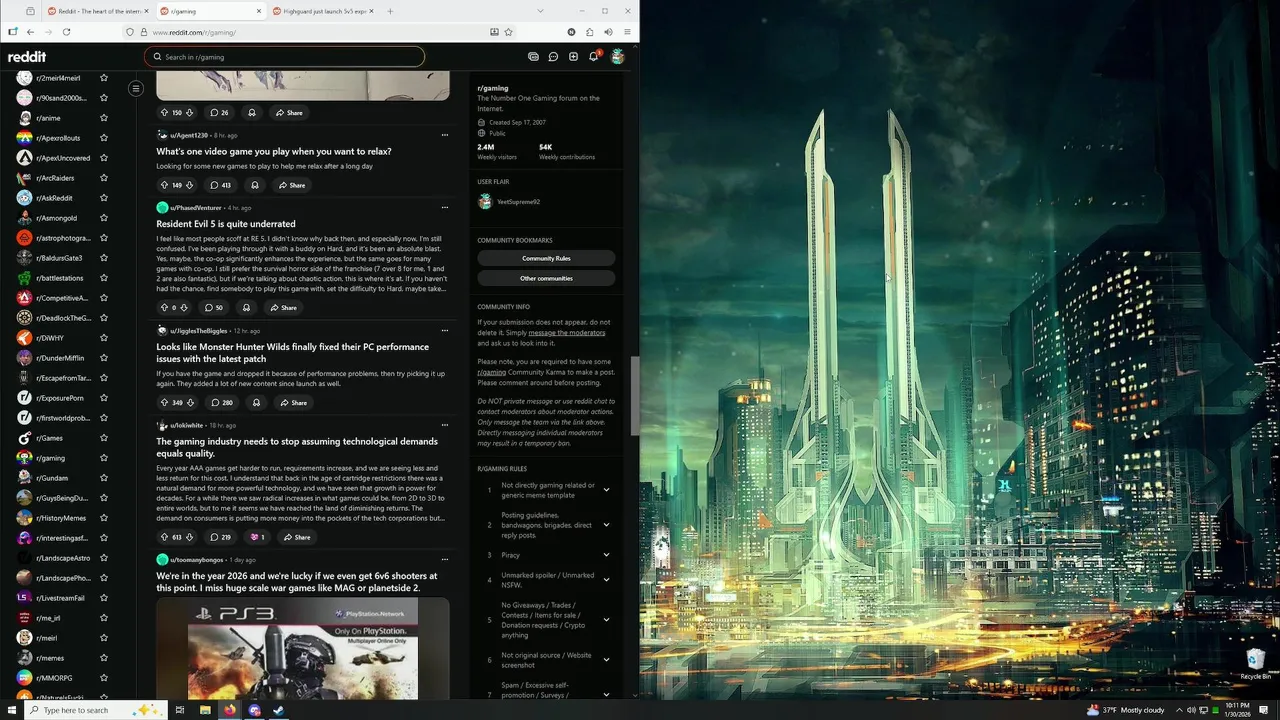Viewport: 1280px width, 720px height.
Task: Toggle favorite star for r/AskReddit
Action: coord(103,198)
